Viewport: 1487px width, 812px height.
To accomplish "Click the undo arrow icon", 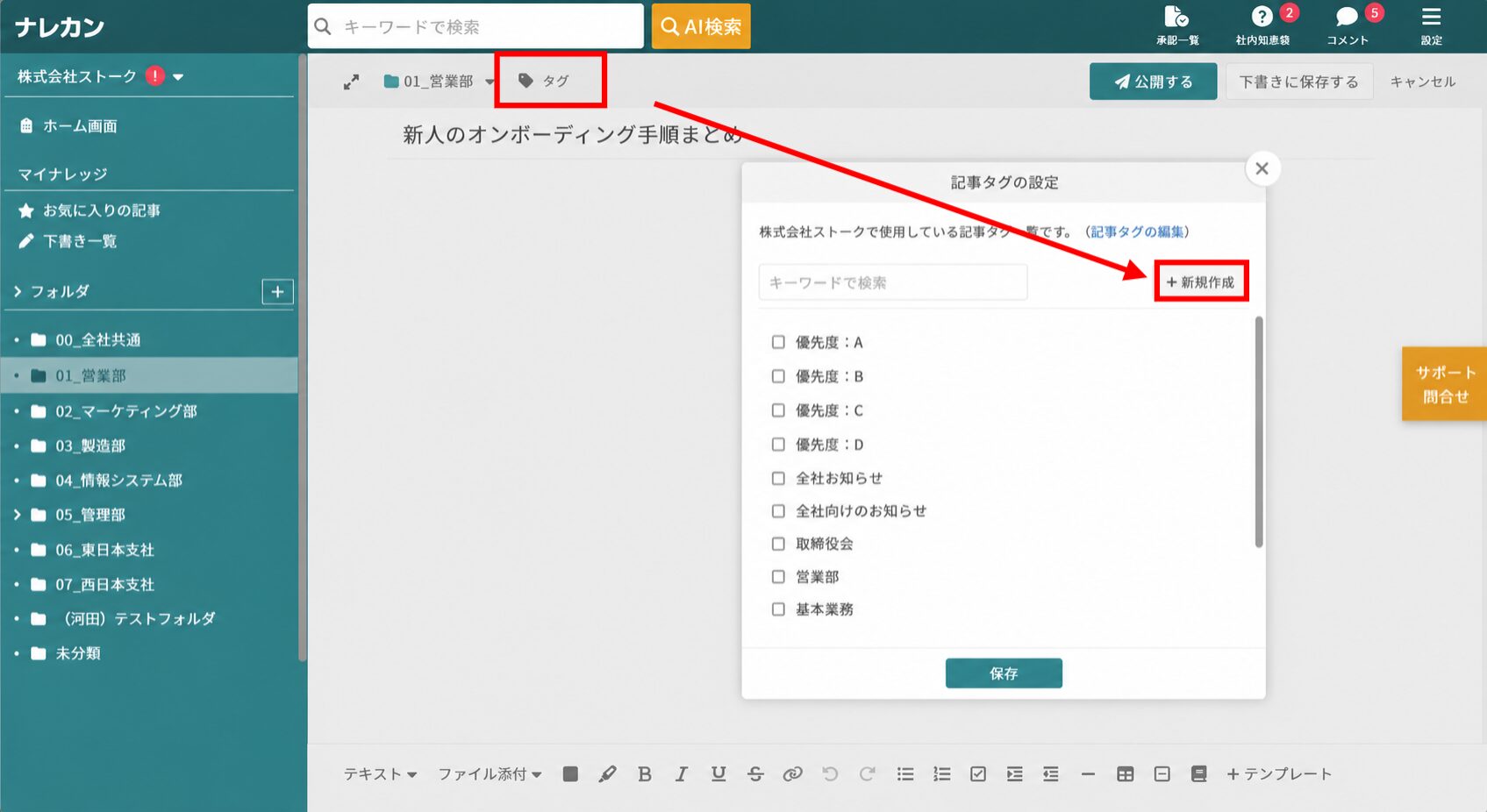I will point(830,773).
